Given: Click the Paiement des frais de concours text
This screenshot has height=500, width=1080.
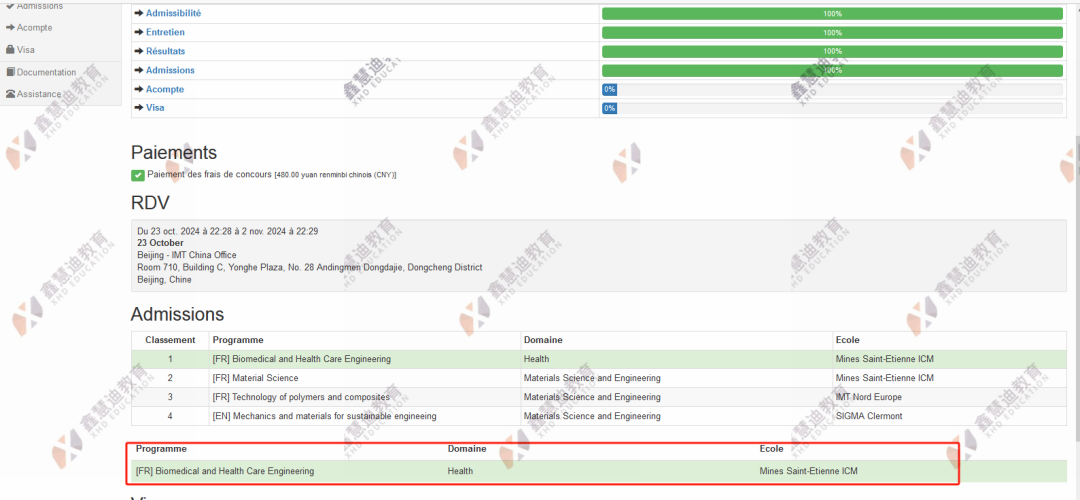Looking at the screenshot, I should [209, 174].
